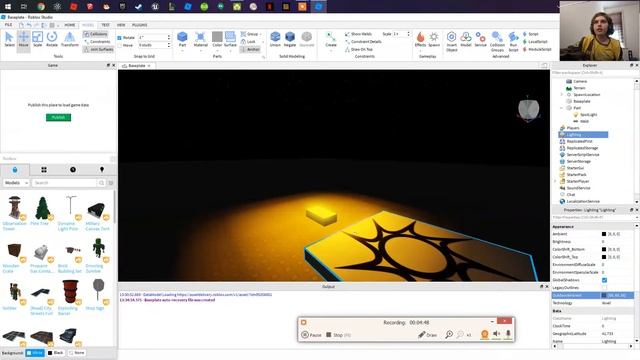
Task: Toggle Collisions in Tools group
Action: (95, 34)
